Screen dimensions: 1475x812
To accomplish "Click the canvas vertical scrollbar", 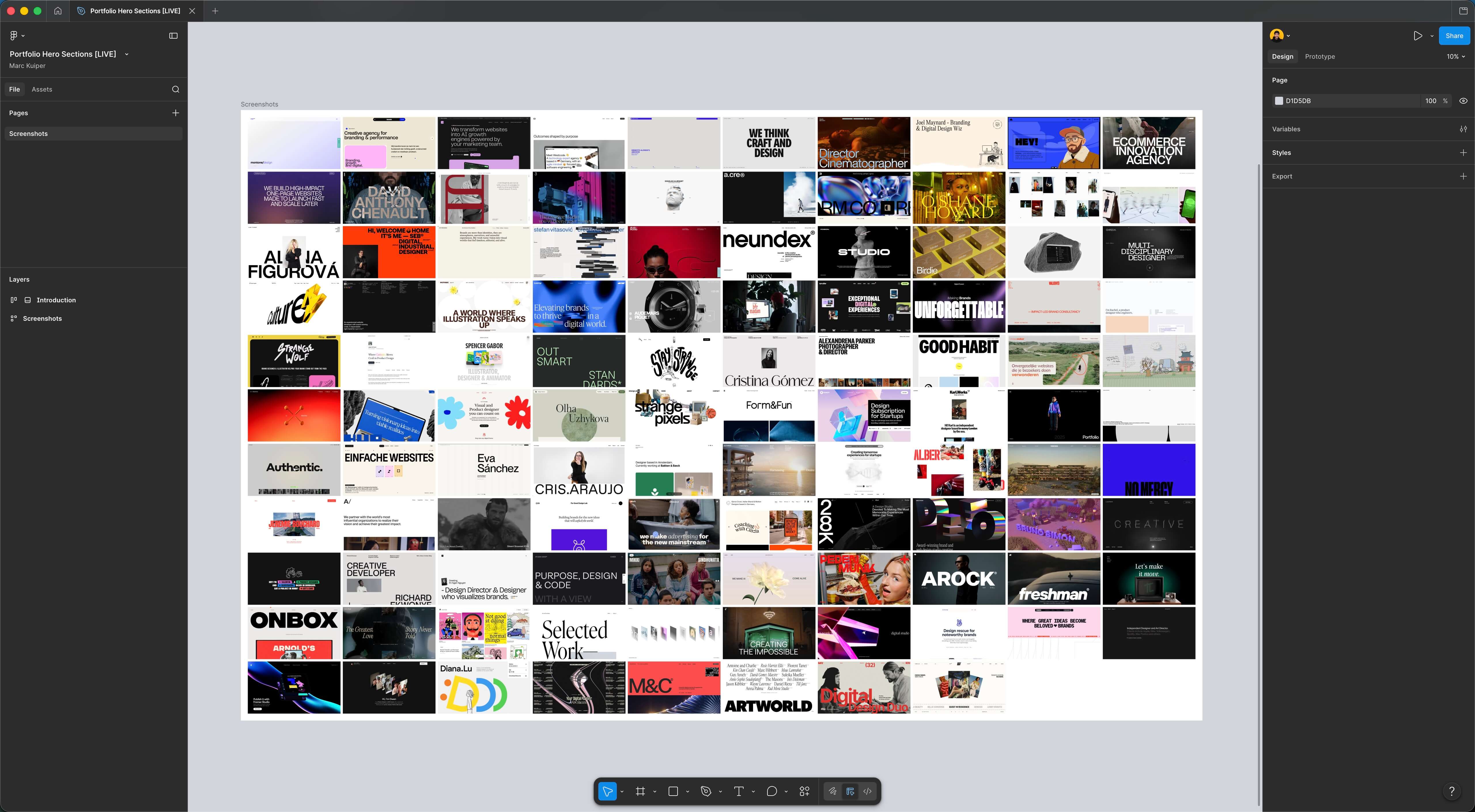I will pos(1259,485).
